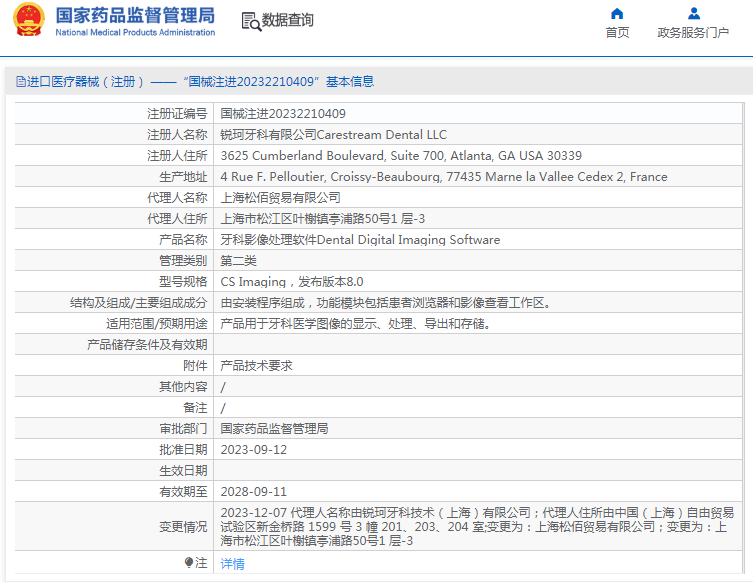Click the 政务服务门户 user icon
This screenshot has height=582, width=753.
click(x=693, y=13)
